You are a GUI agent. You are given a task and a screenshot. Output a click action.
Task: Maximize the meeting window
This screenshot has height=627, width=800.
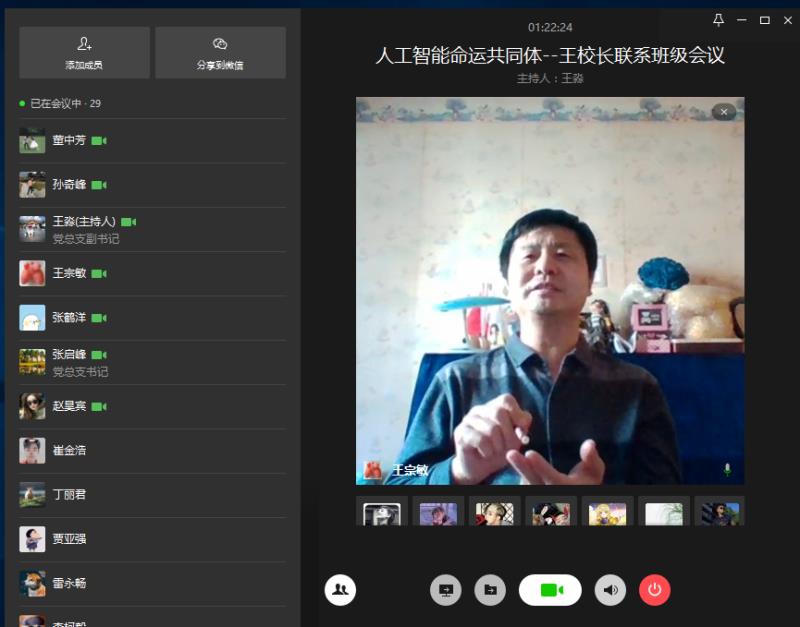(x=765, y=20)
